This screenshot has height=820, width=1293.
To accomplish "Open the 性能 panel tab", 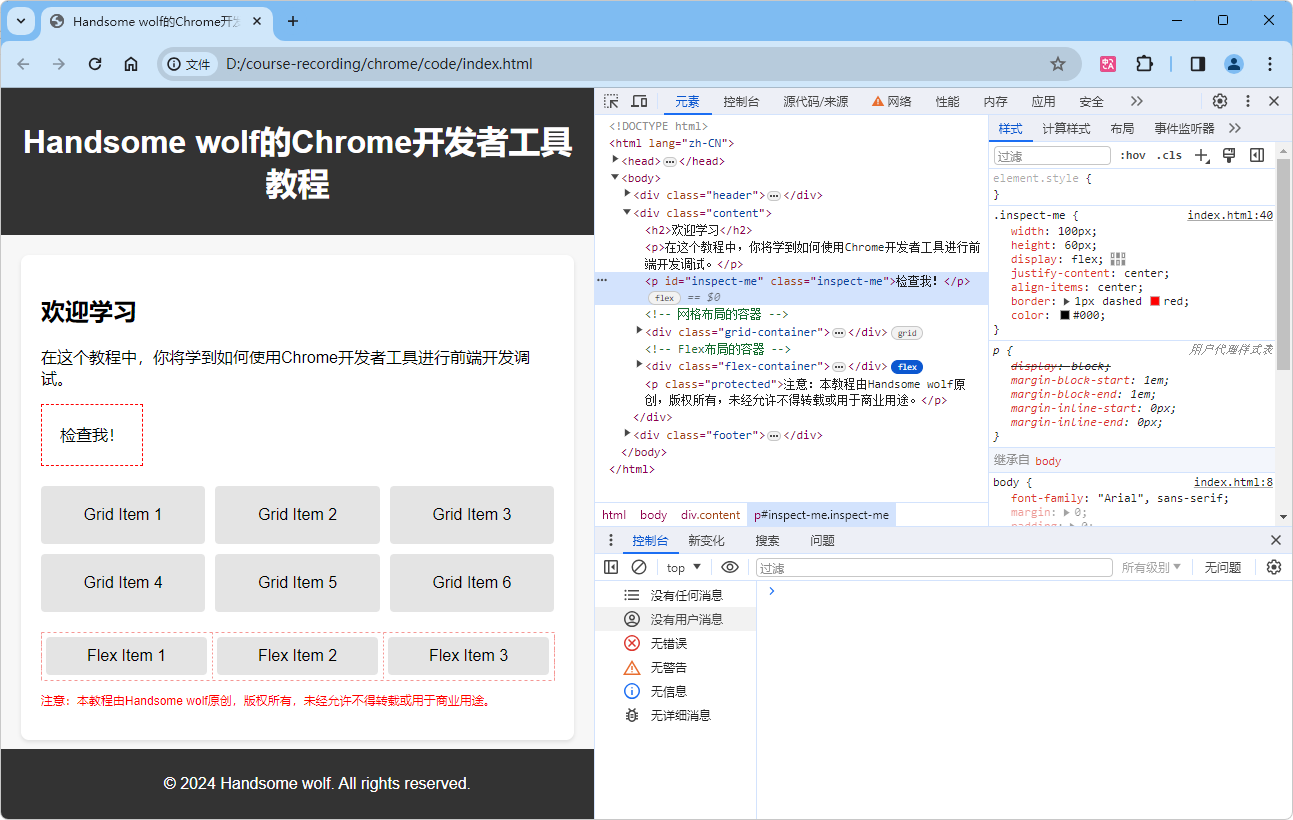I will point(947,101).
